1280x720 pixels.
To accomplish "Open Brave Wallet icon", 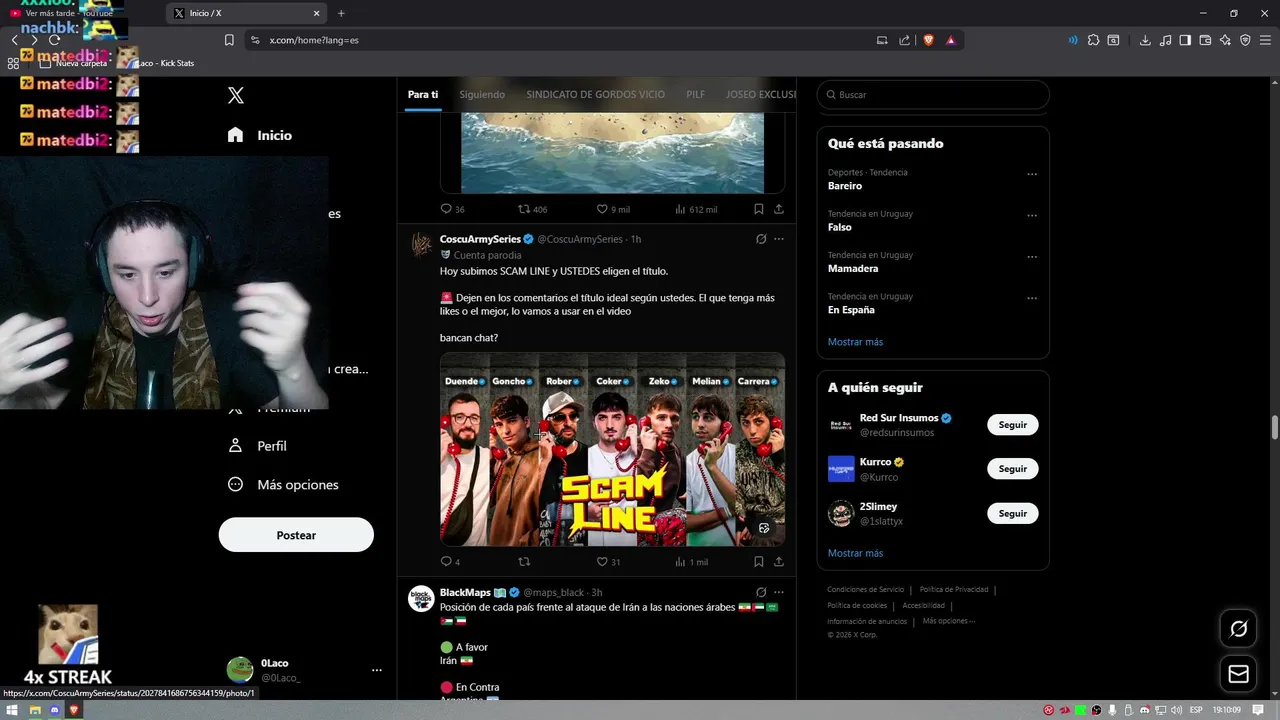I will pos(1205,40).
